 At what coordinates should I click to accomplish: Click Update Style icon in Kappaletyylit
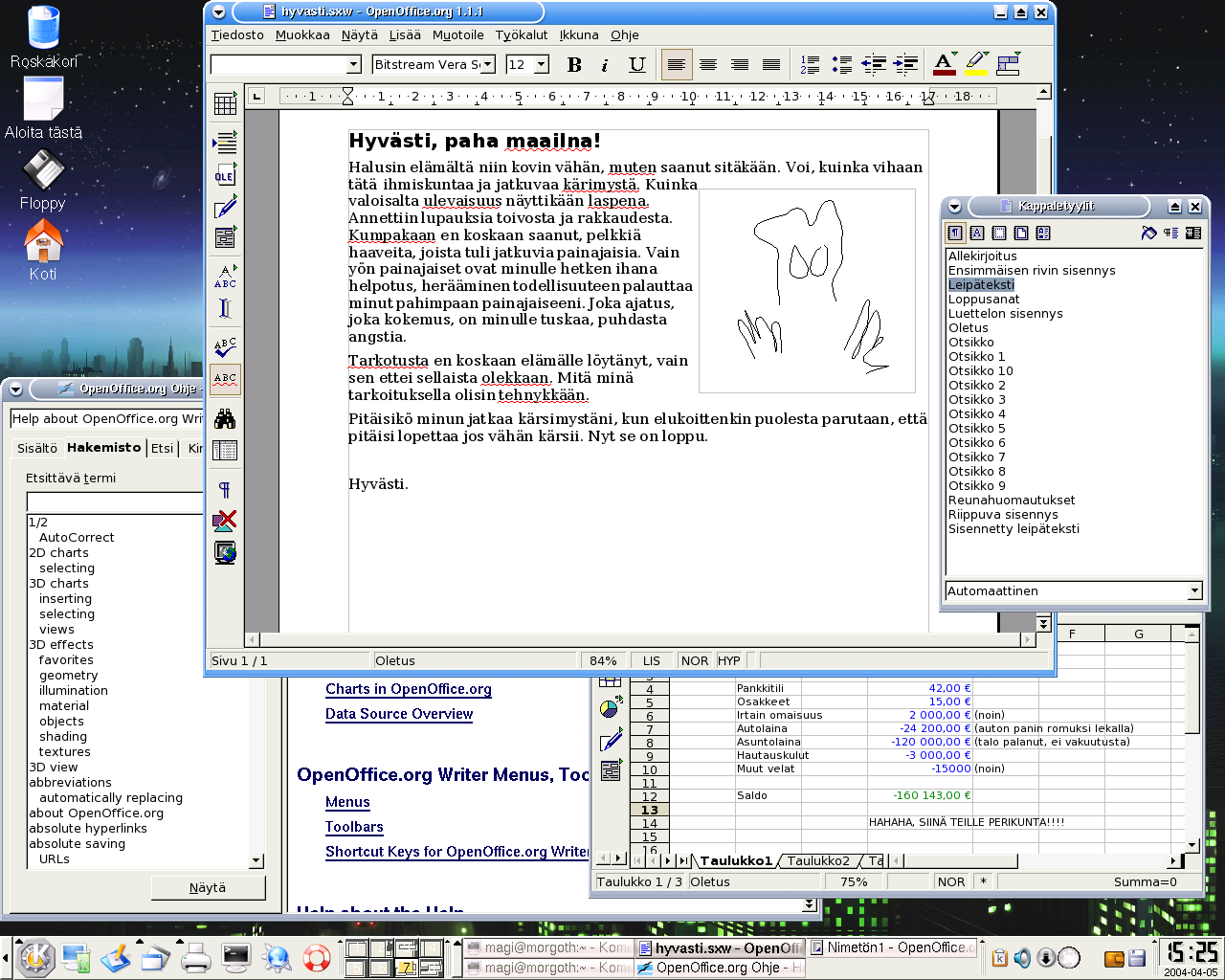[1193, 233]
